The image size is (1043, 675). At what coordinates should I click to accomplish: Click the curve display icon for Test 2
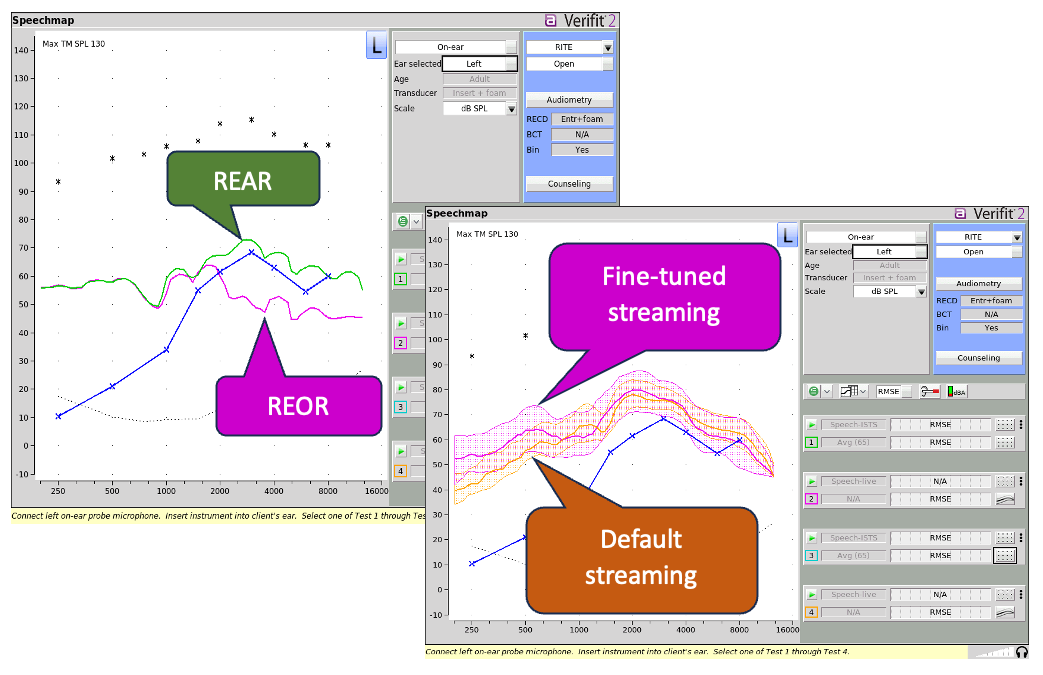pos(1004,499)
